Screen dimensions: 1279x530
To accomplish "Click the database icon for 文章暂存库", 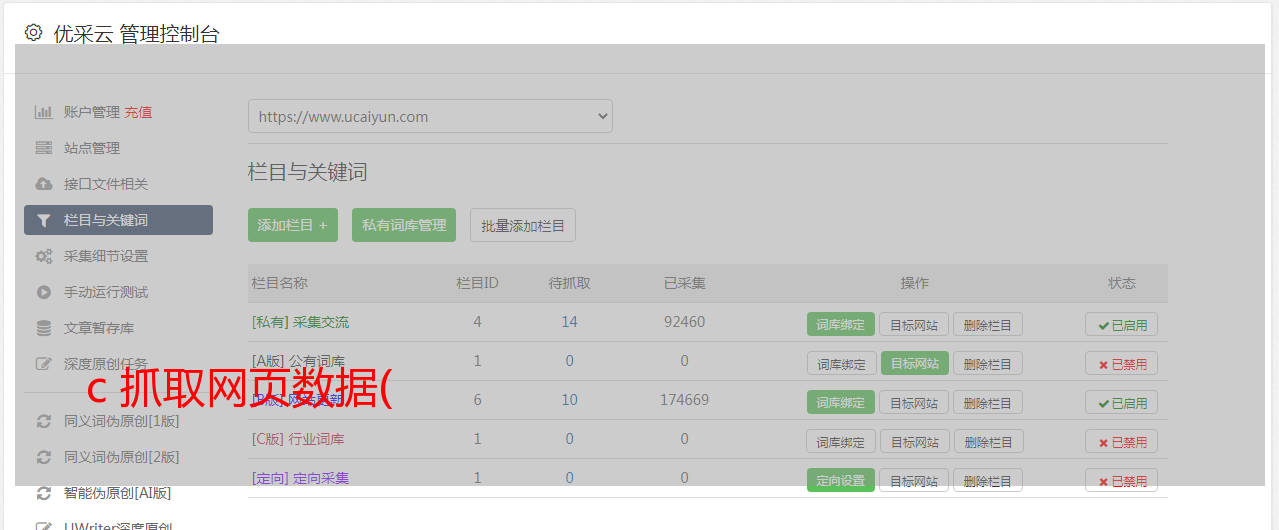I will (43, 328).
